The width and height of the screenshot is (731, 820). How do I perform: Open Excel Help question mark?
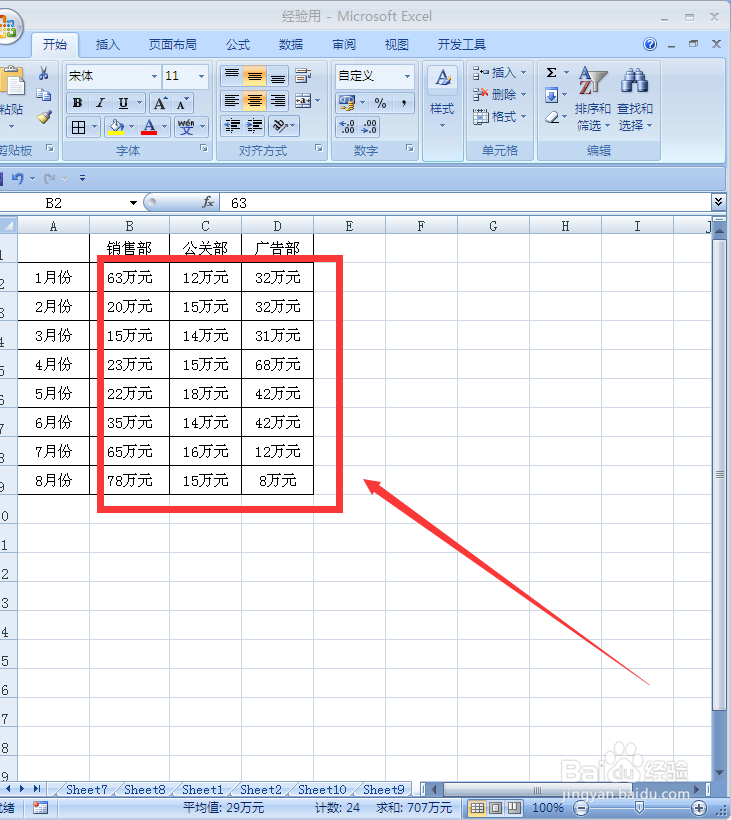(x=650, y=44)
